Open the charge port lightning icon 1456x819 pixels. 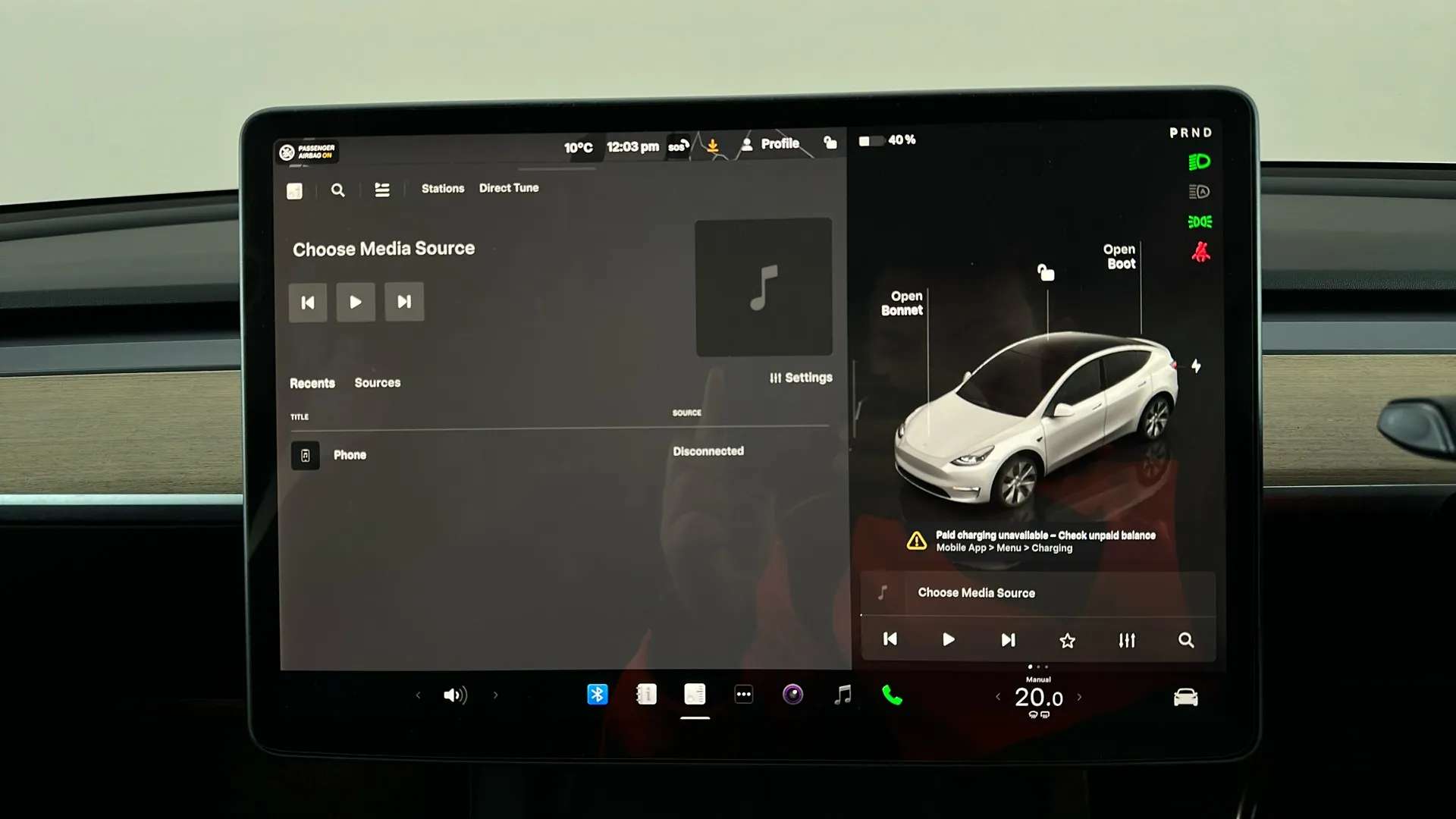click(1196, 366)
